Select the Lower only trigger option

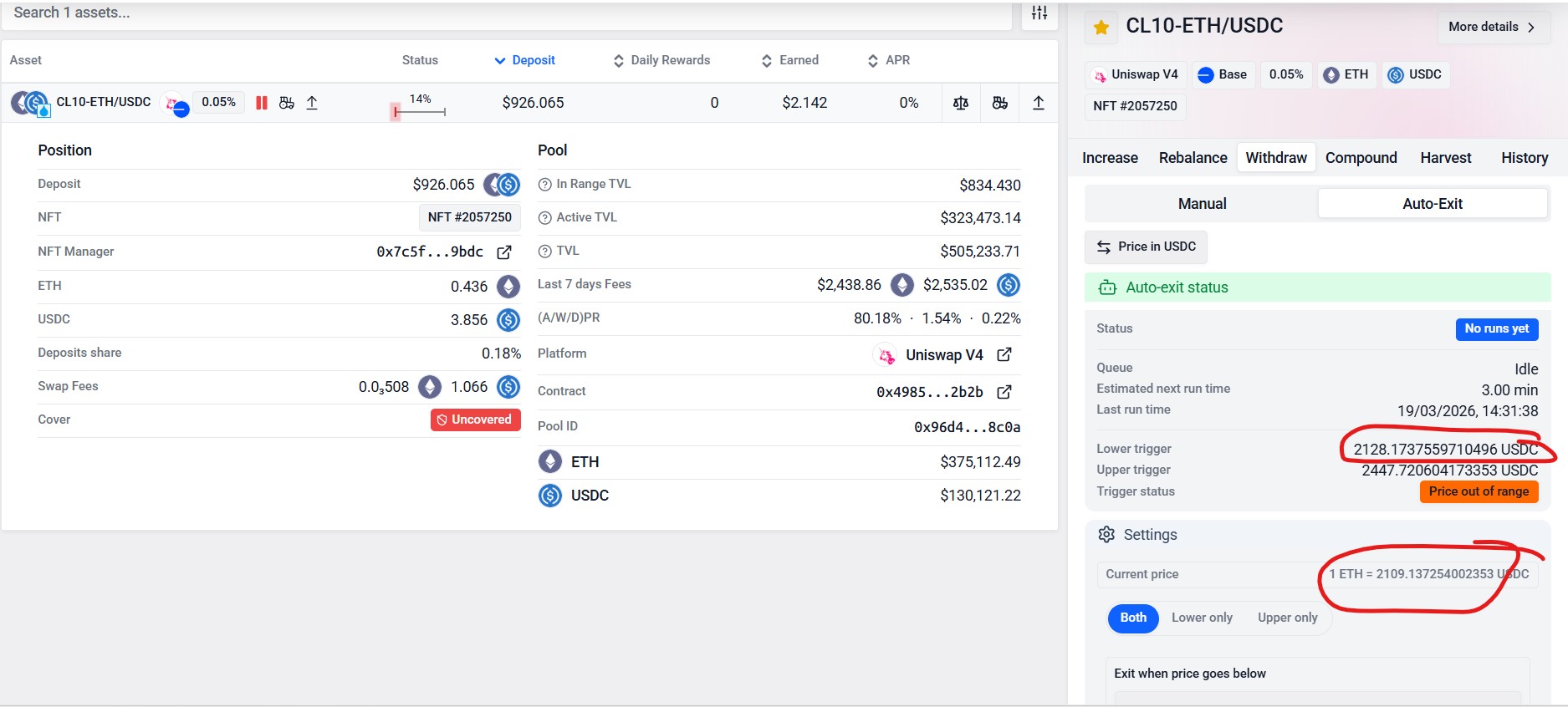coord(1202,618)
